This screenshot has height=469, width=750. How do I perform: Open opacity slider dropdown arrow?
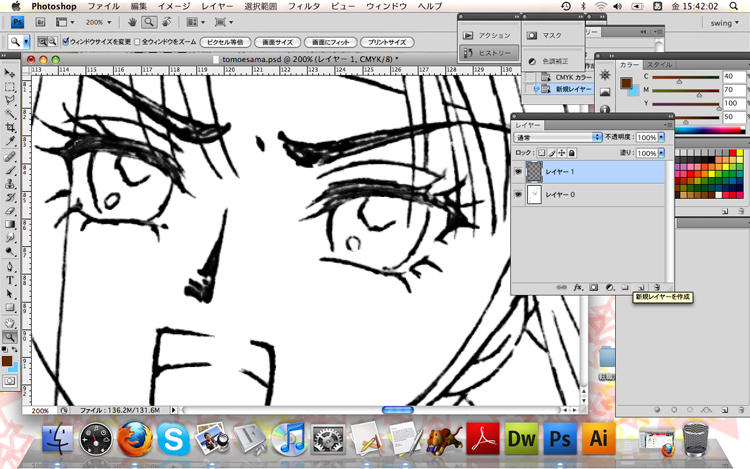662,138
